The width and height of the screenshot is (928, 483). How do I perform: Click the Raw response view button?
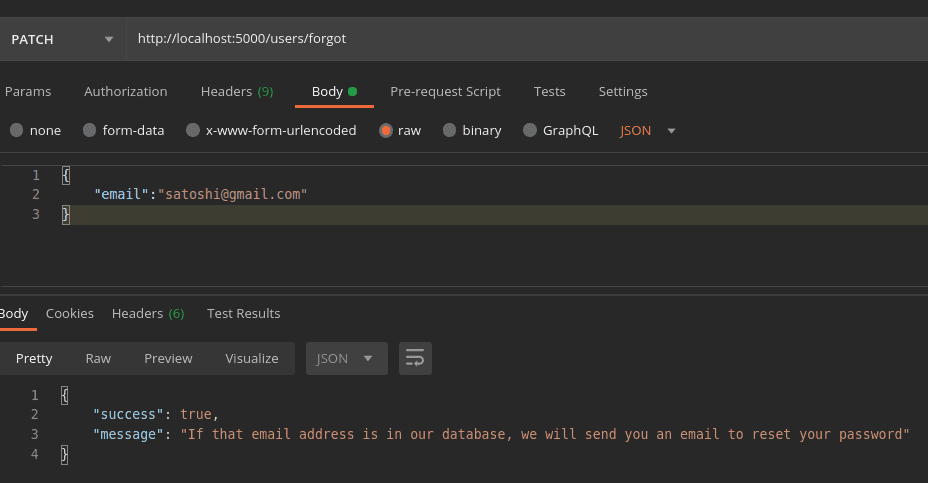tap(98, 358)
